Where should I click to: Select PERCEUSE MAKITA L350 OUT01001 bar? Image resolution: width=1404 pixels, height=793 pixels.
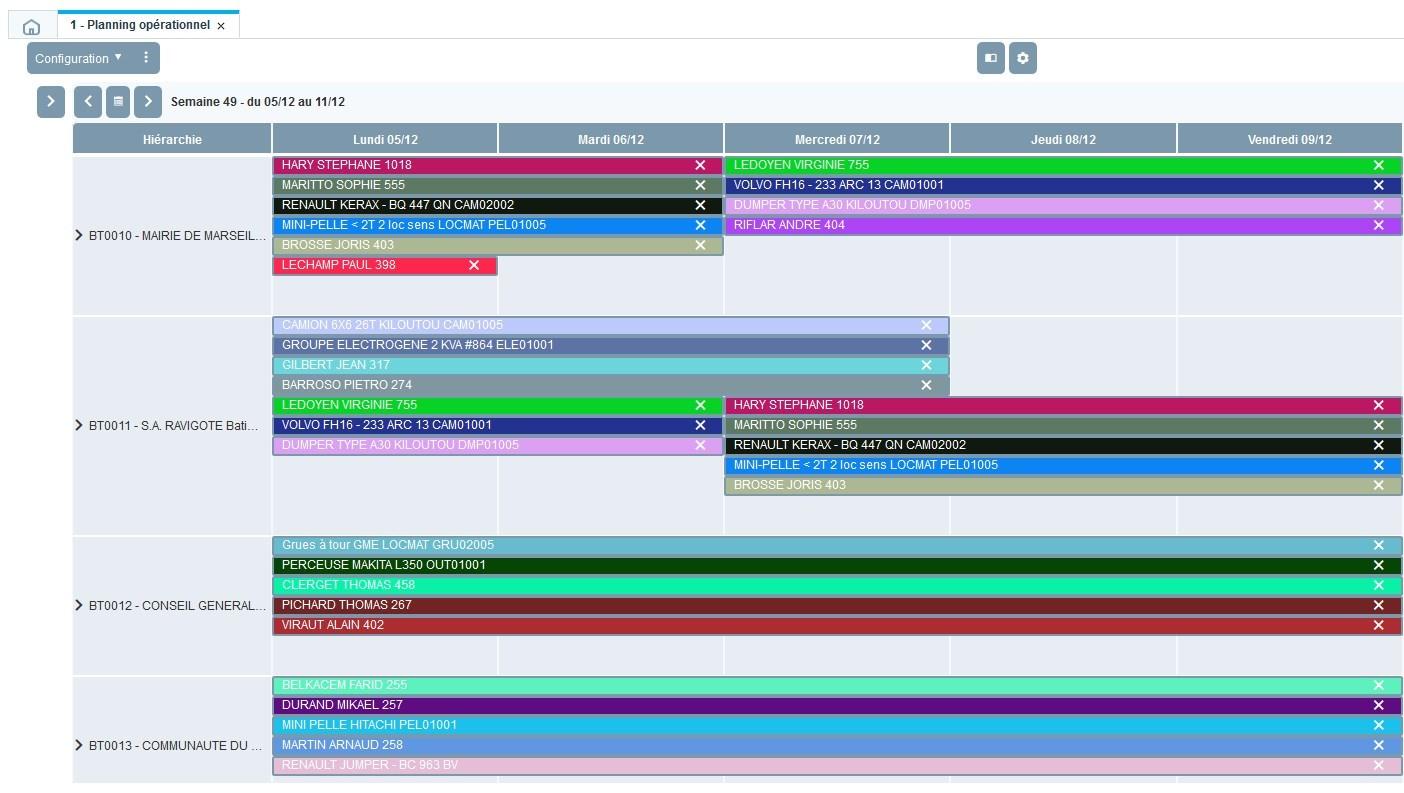(x=837, y=565)
